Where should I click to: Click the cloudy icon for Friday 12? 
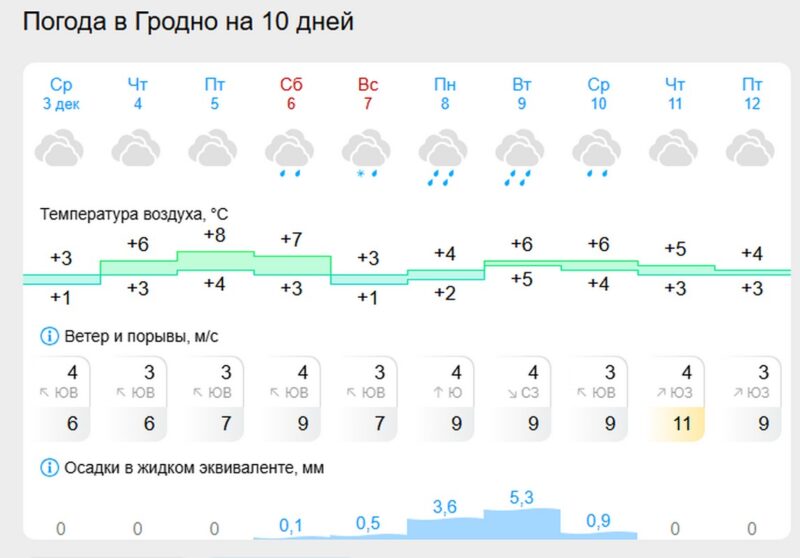coord(751,150)
